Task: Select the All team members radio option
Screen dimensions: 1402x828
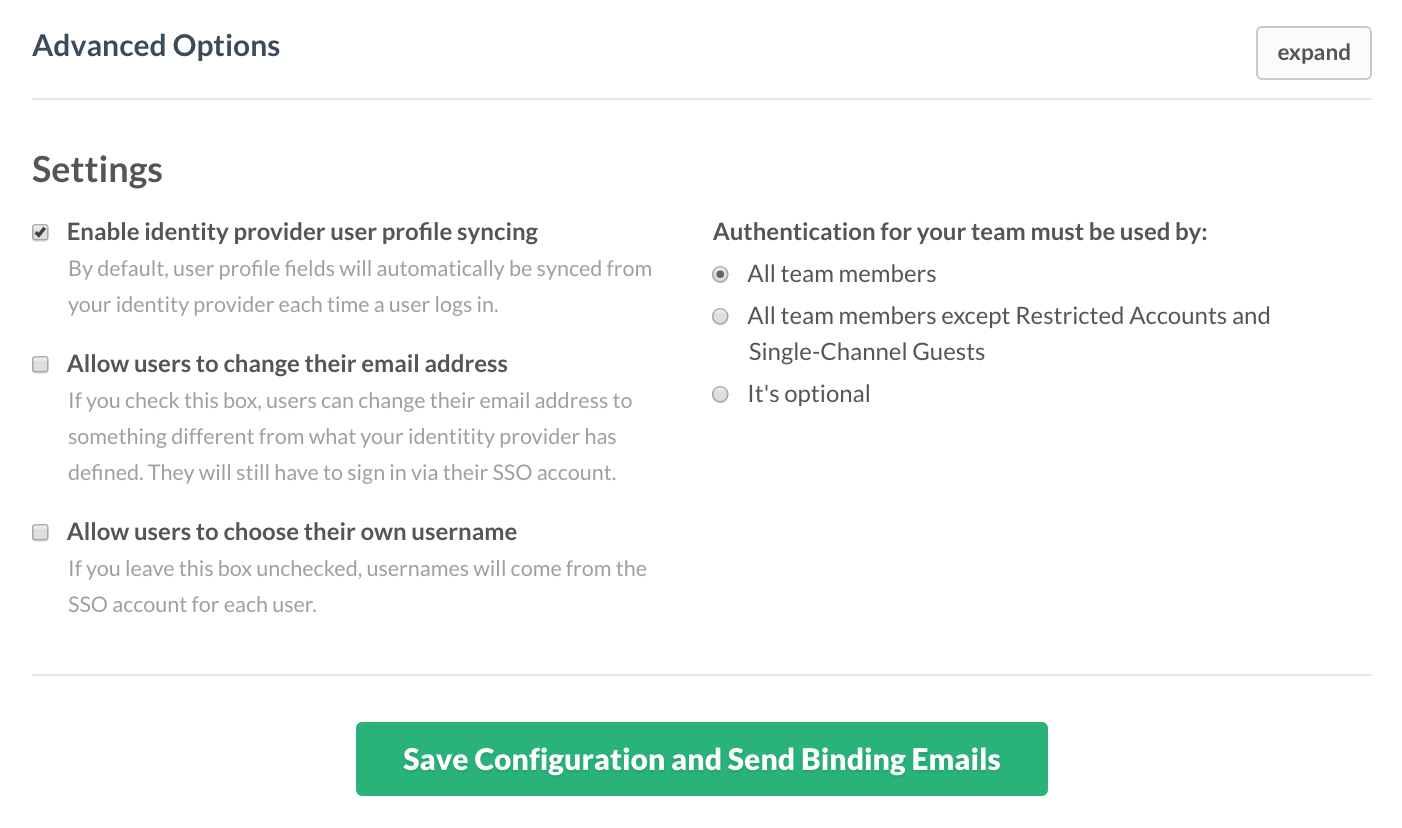Action: pyautogui.click(x=720, y=274)
